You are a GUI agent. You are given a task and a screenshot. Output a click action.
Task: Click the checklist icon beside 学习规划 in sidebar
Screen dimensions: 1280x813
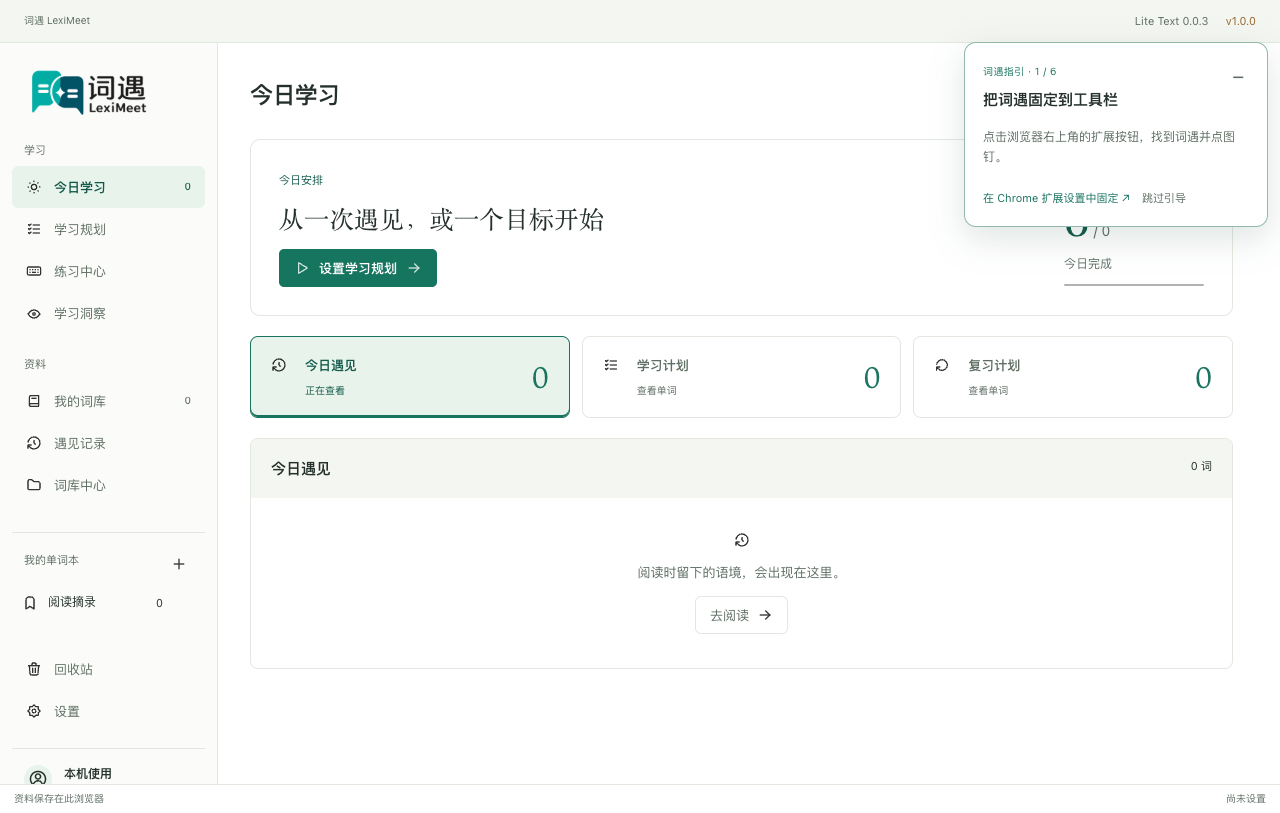(x=34, y=229)
